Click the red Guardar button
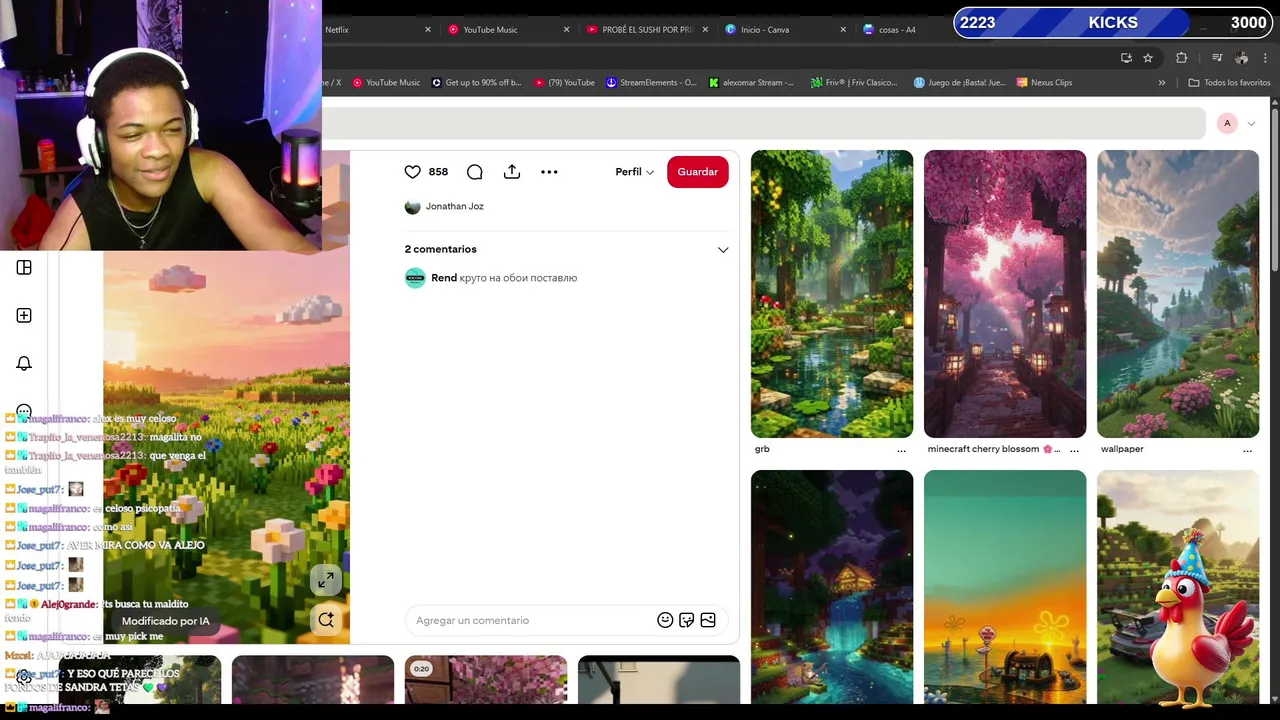 pyautogui.click(x=698, y=172)
